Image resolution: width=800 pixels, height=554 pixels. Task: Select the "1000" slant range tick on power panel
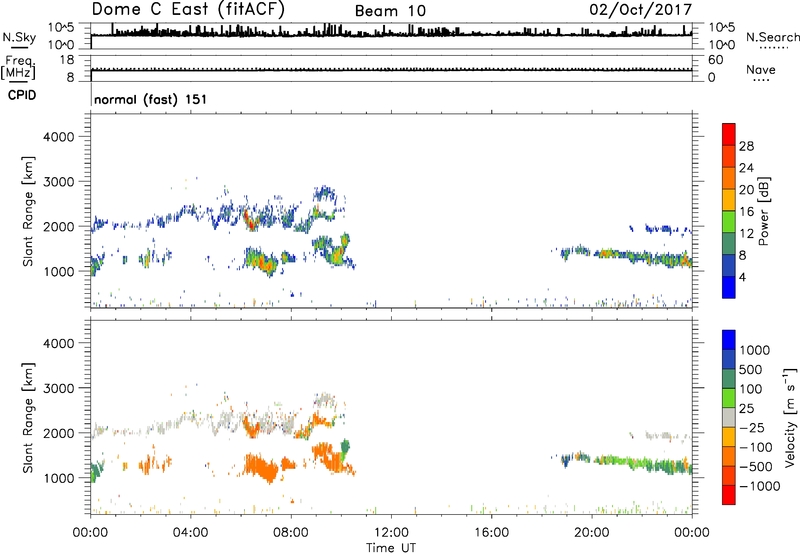(x=58, y=271)
